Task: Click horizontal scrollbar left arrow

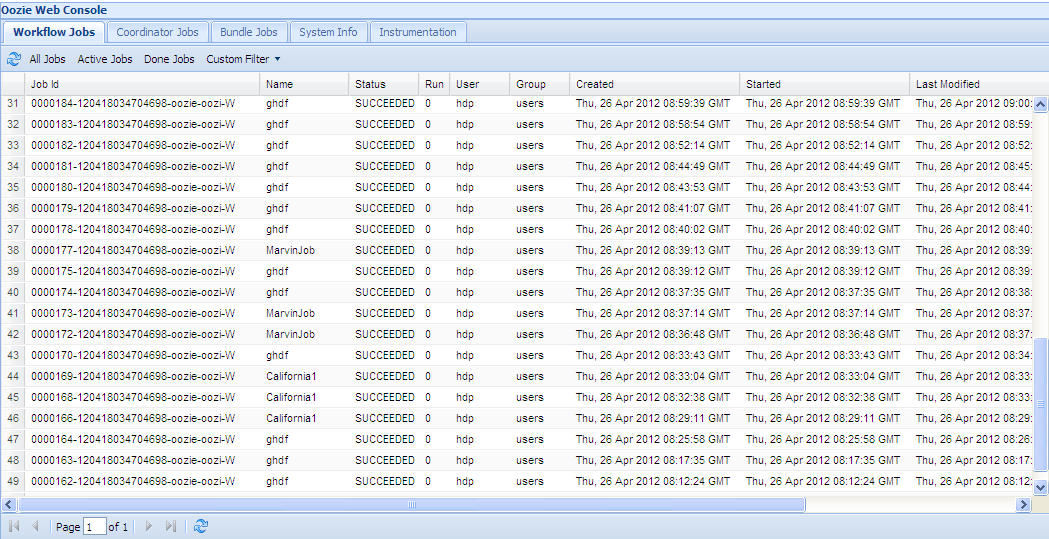Action: click(9, 504)
